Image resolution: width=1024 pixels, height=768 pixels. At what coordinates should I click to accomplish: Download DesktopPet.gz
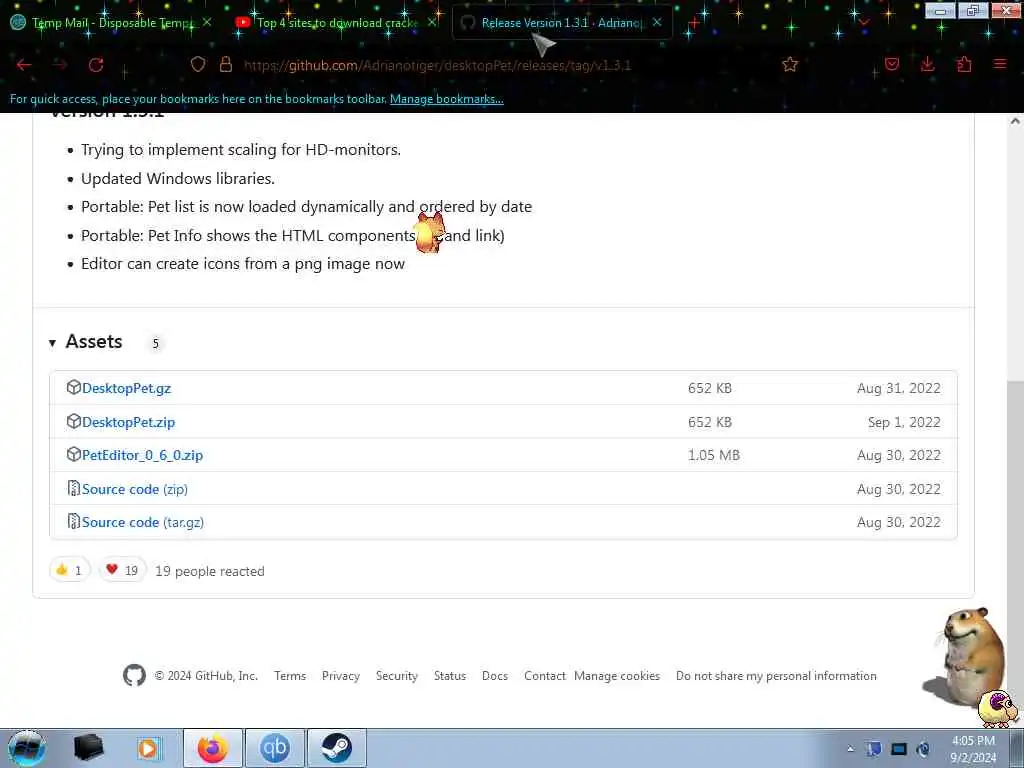tap(127, 388)
